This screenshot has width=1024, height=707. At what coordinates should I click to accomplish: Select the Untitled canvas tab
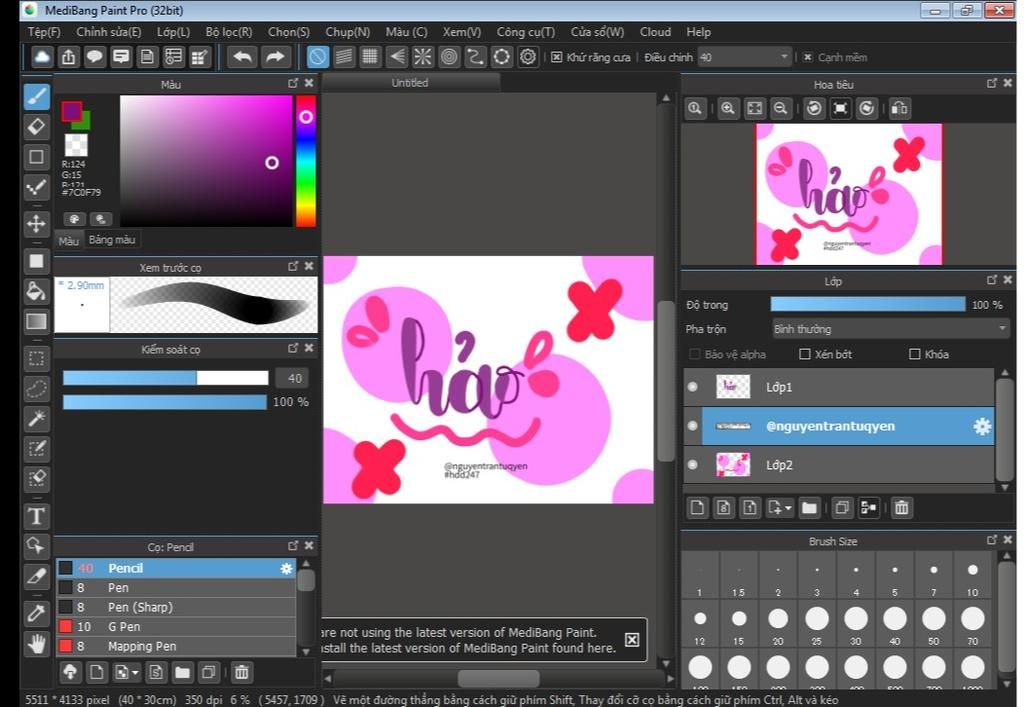click(410, 83)
